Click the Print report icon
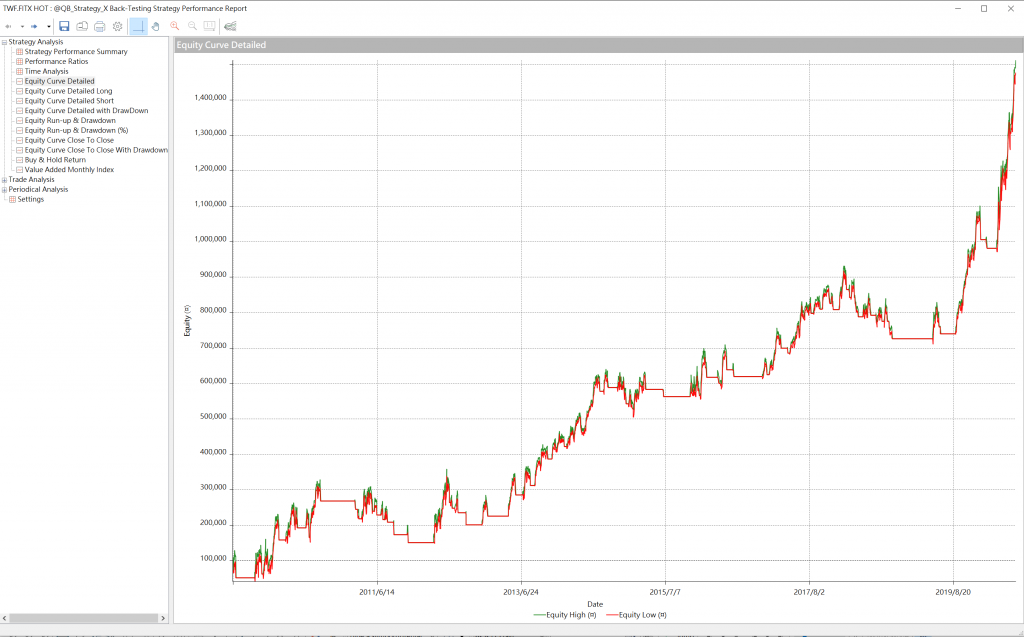The width and height of the screenshot is (1024, 637). click(100, 26)
